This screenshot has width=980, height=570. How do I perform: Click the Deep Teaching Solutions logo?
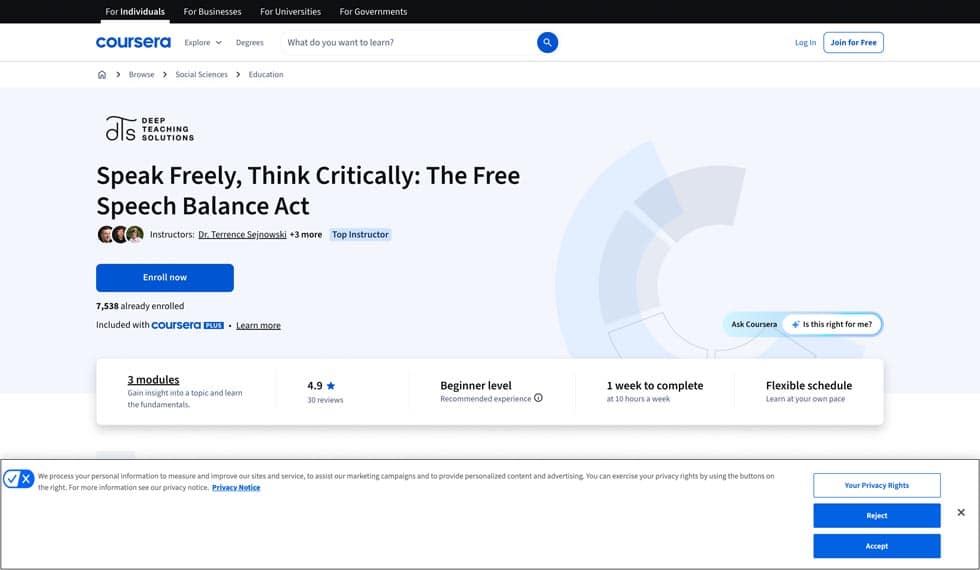pyautogui.click(x=150, y=129)
